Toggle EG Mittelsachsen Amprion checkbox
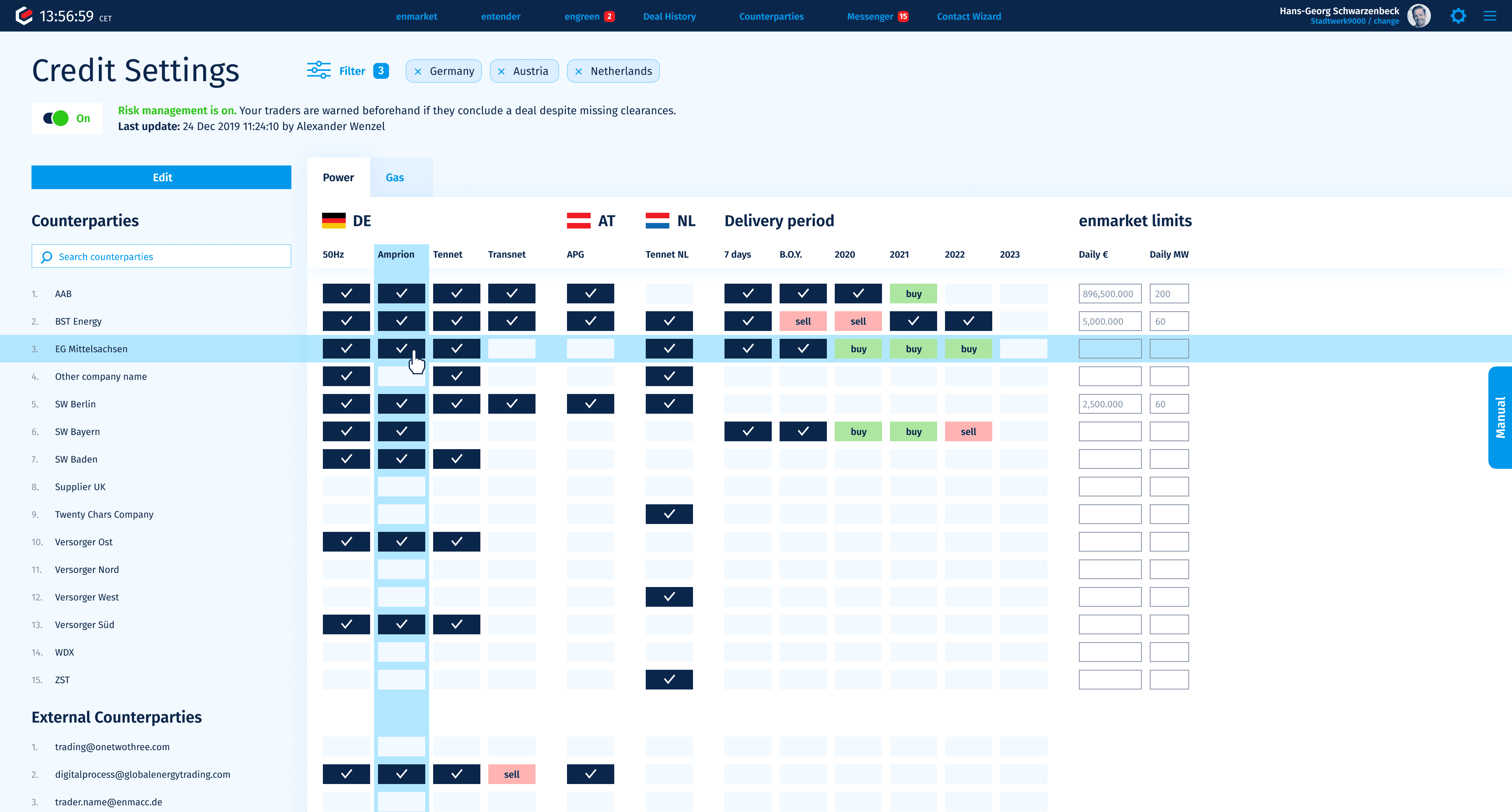The height and width of the screenshot is (812, 1512). click(x=402, y=349)
